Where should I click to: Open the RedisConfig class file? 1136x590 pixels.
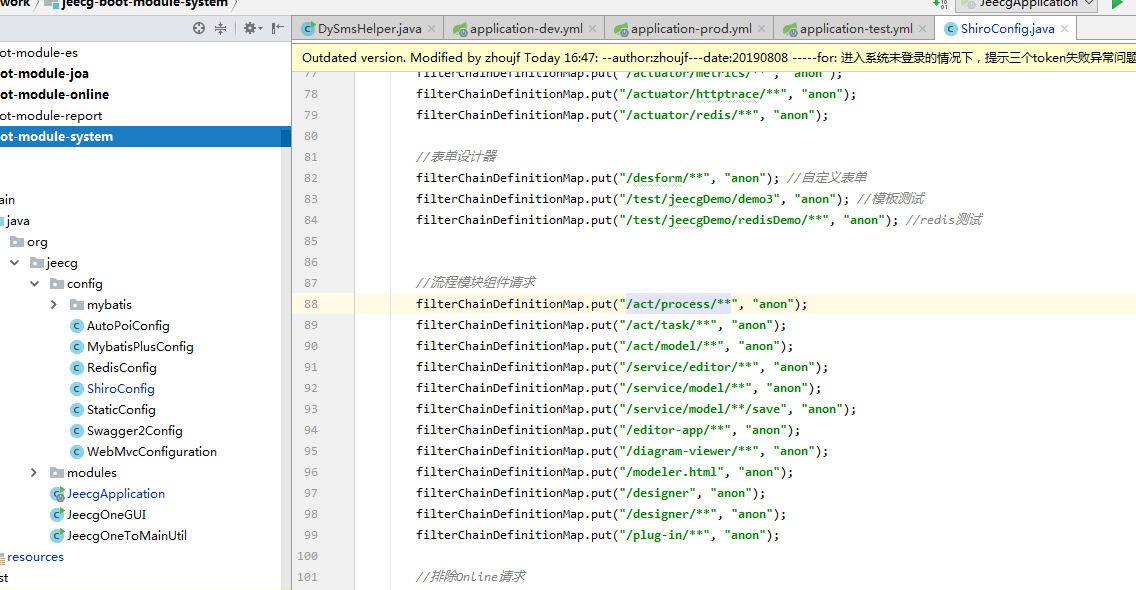(x=121, y=368)
